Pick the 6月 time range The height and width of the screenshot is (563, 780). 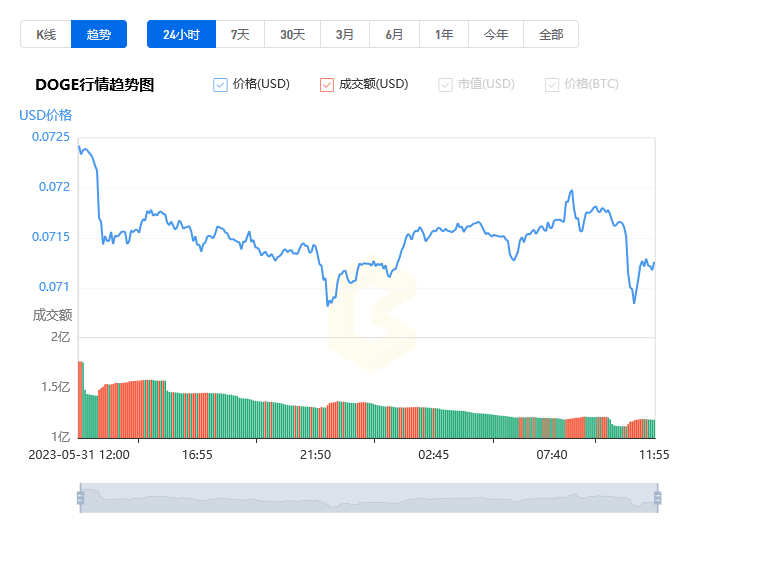pos(394,34)
